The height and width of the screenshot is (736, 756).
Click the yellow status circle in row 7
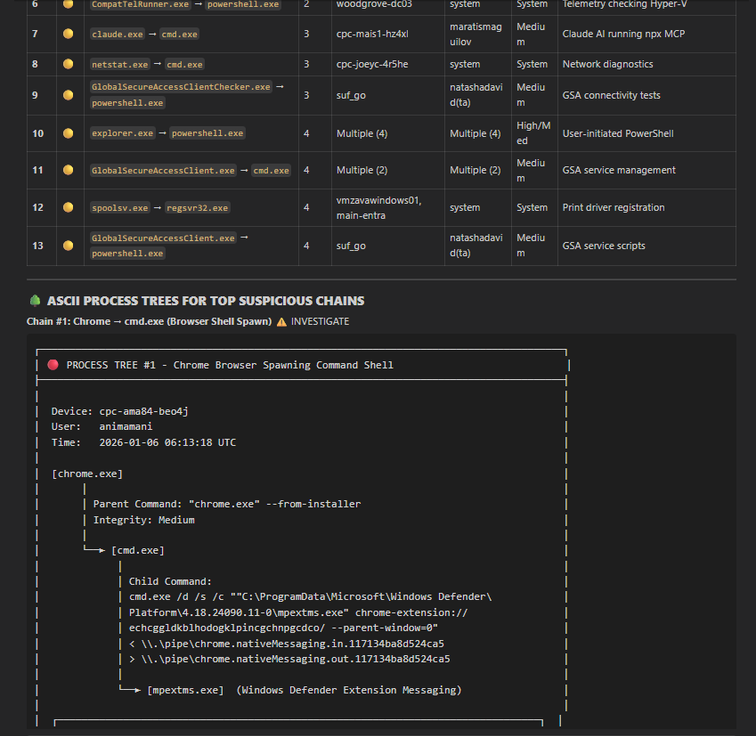coord(68,34)
